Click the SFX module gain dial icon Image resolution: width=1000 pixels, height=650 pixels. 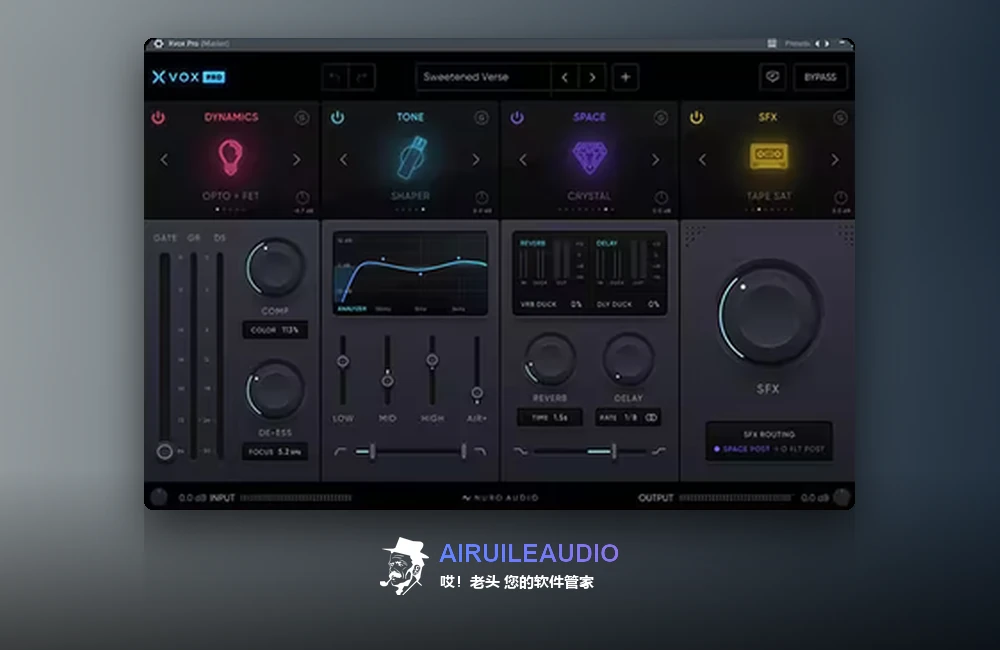click(x=841, y=197)
